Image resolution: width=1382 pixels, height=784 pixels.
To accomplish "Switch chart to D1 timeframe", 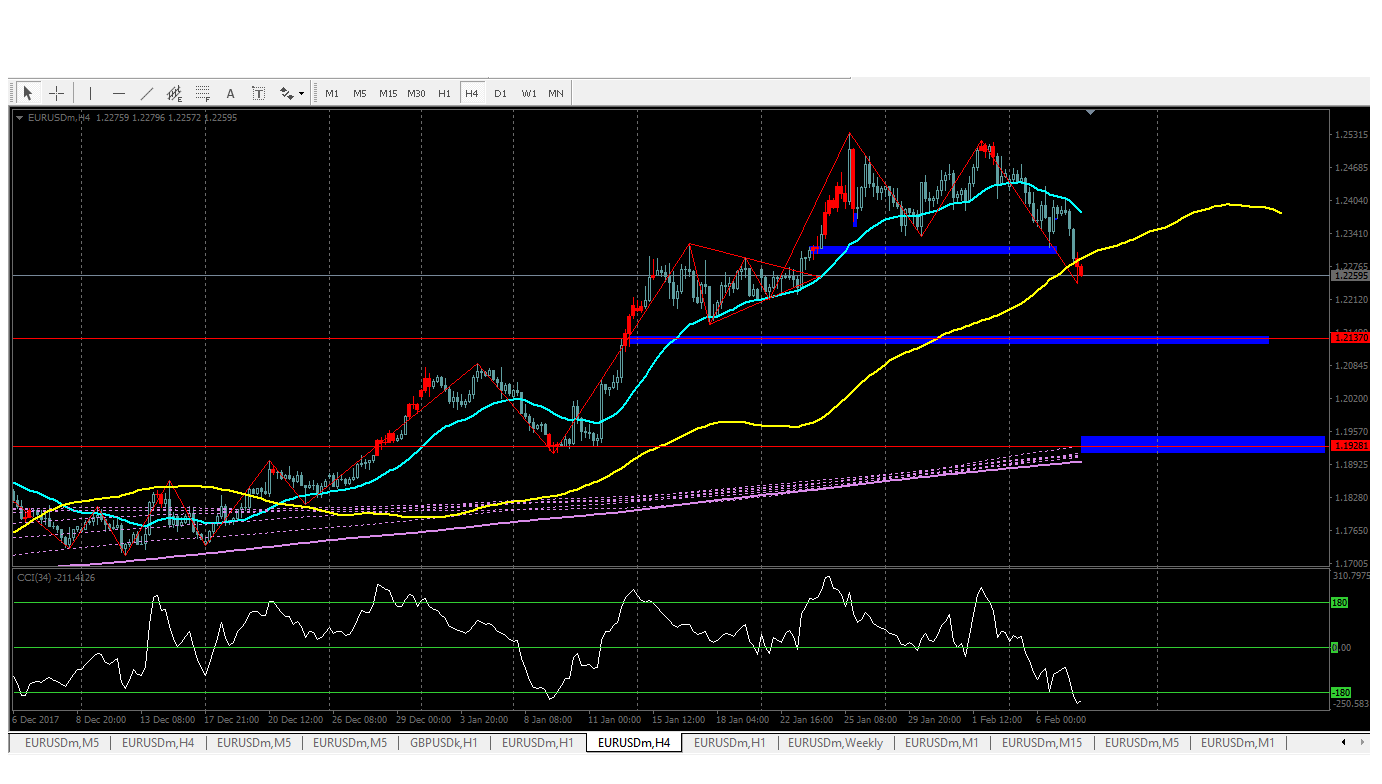I will pos(500,93).
